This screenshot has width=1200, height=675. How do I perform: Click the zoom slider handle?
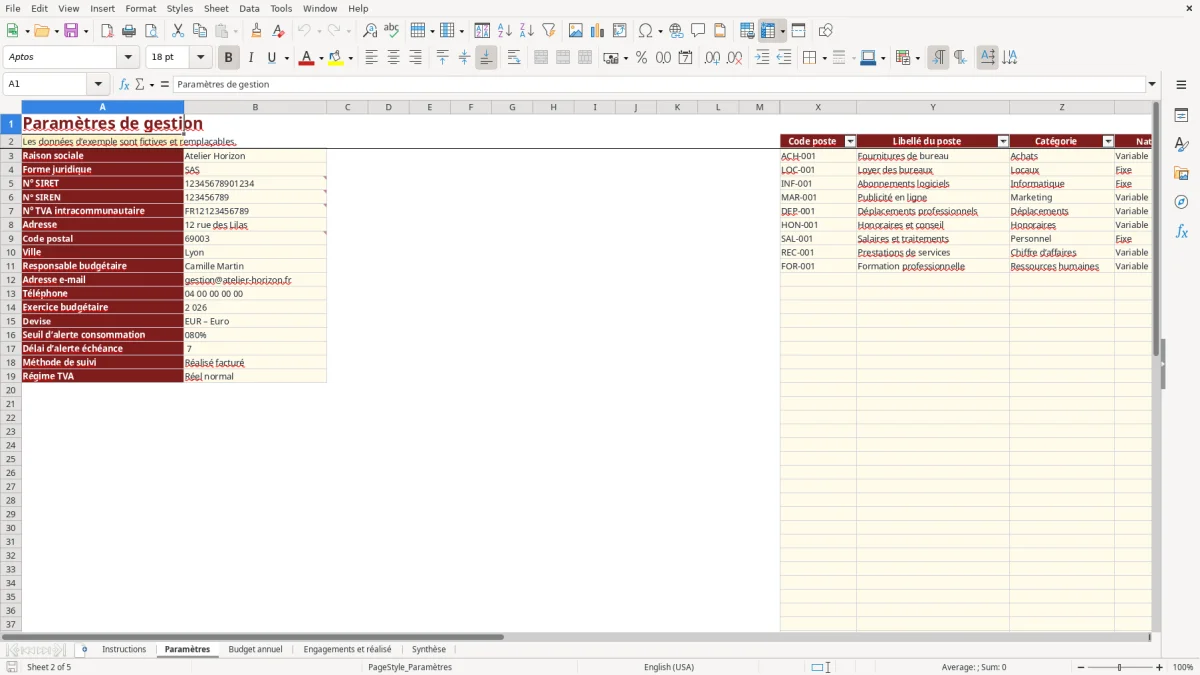point(1120,667)
